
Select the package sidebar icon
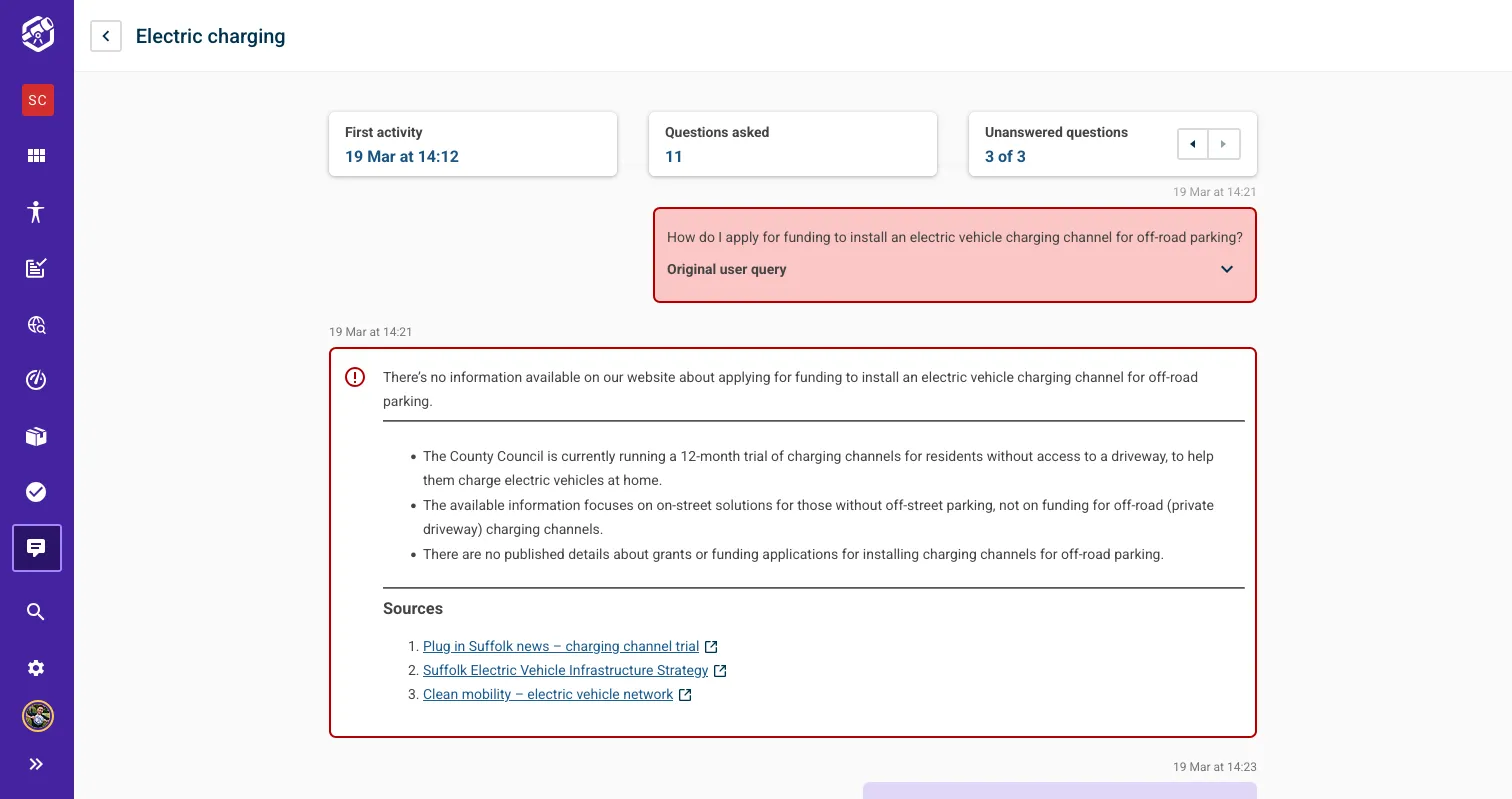click(x=36, y=436)
